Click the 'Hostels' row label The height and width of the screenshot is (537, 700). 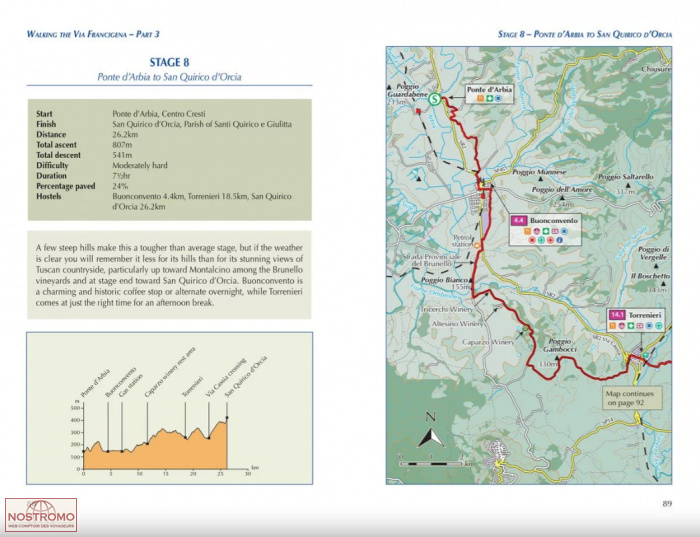tap(49, 196)
